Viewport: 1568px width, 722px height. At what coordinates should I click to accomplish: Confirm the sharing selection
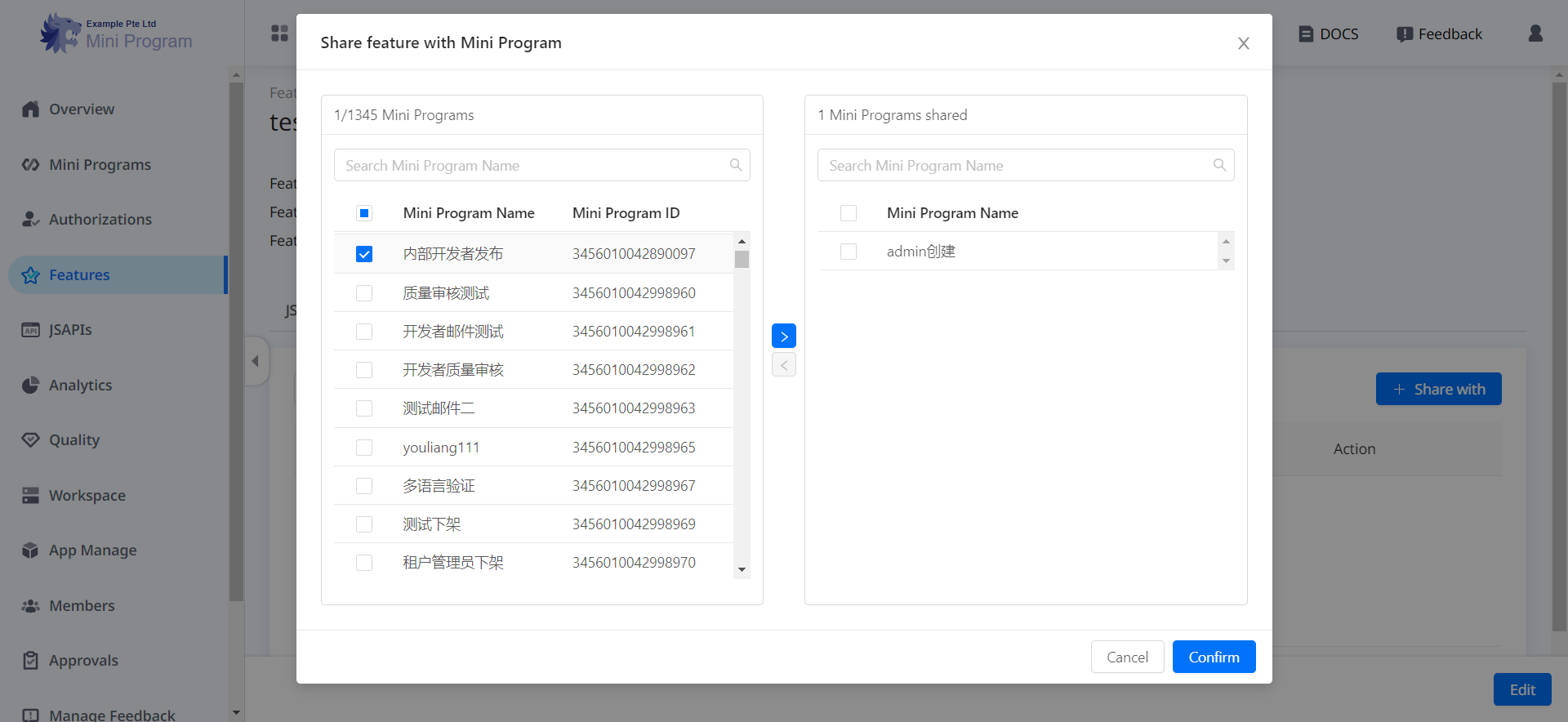[1213, 657]
